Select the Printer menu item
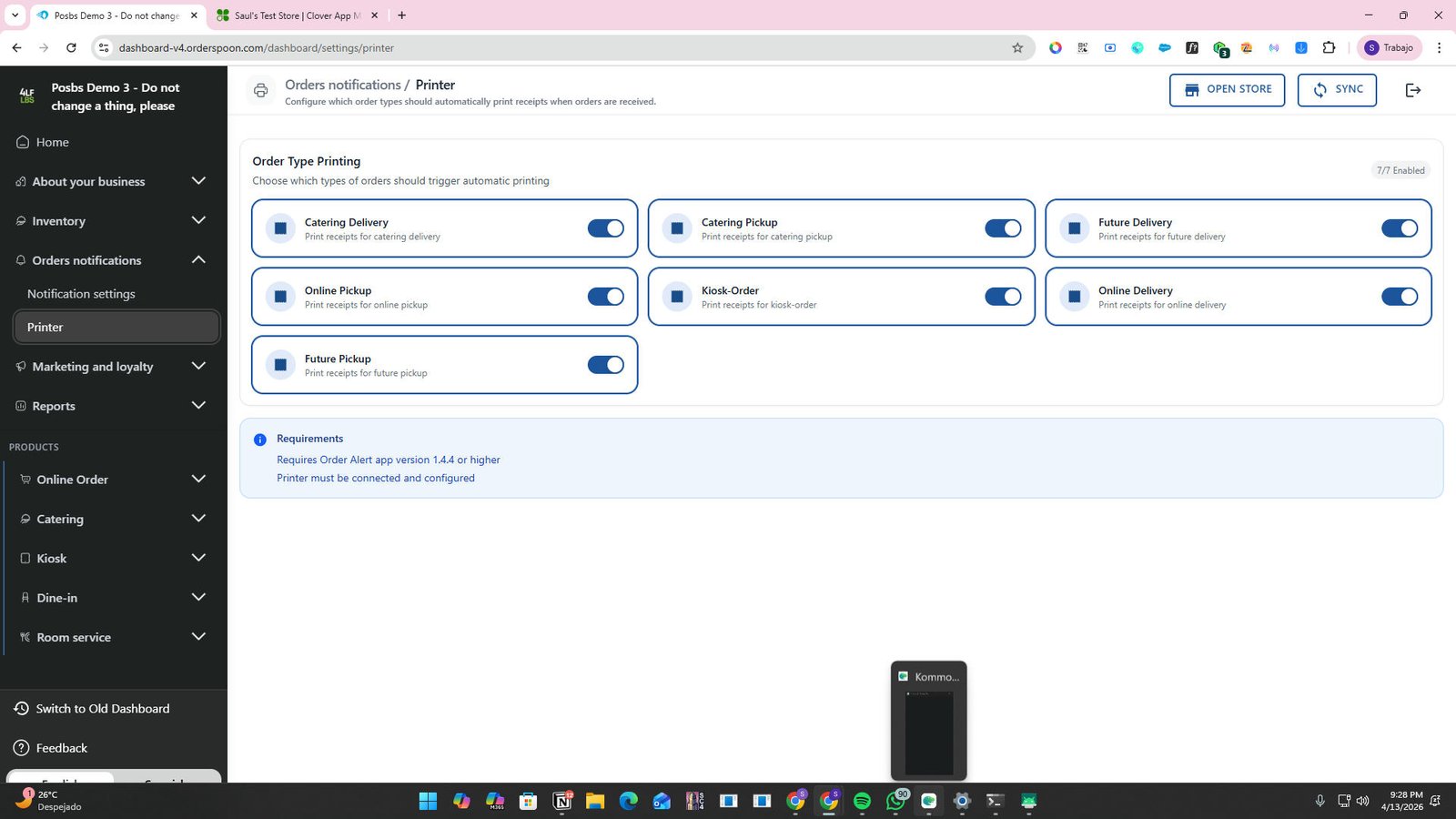The width and height of the screenshot is (1456, 819). (116, 328)
